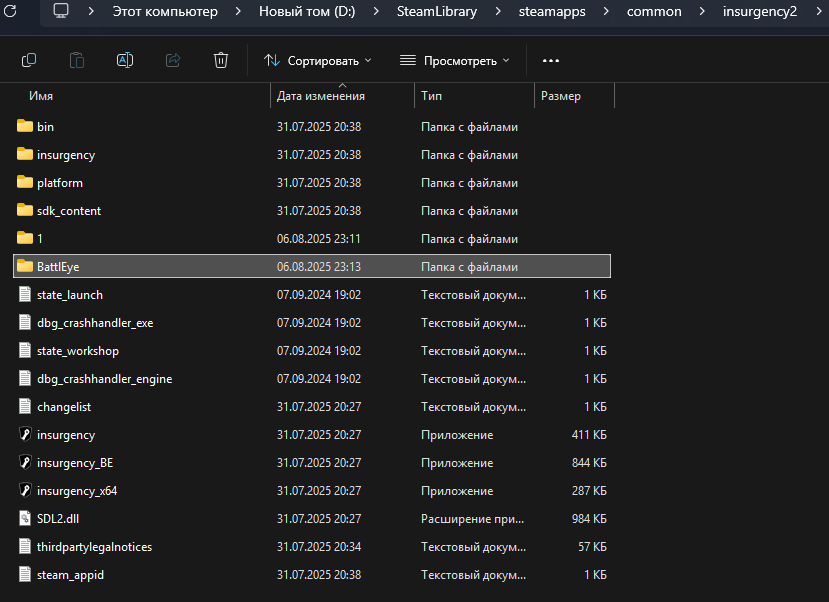The image size is (829, 602).
Task: Open the three-dots more options menu
Action: click(x=551, y=61)
